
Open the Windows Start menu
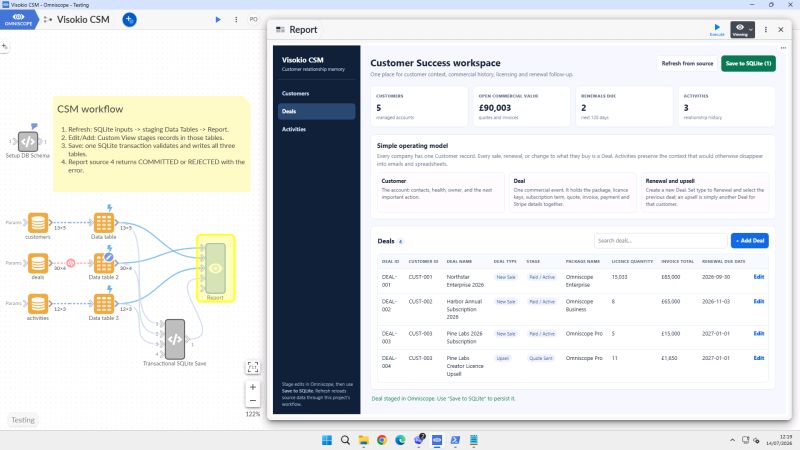pos(327,440)
